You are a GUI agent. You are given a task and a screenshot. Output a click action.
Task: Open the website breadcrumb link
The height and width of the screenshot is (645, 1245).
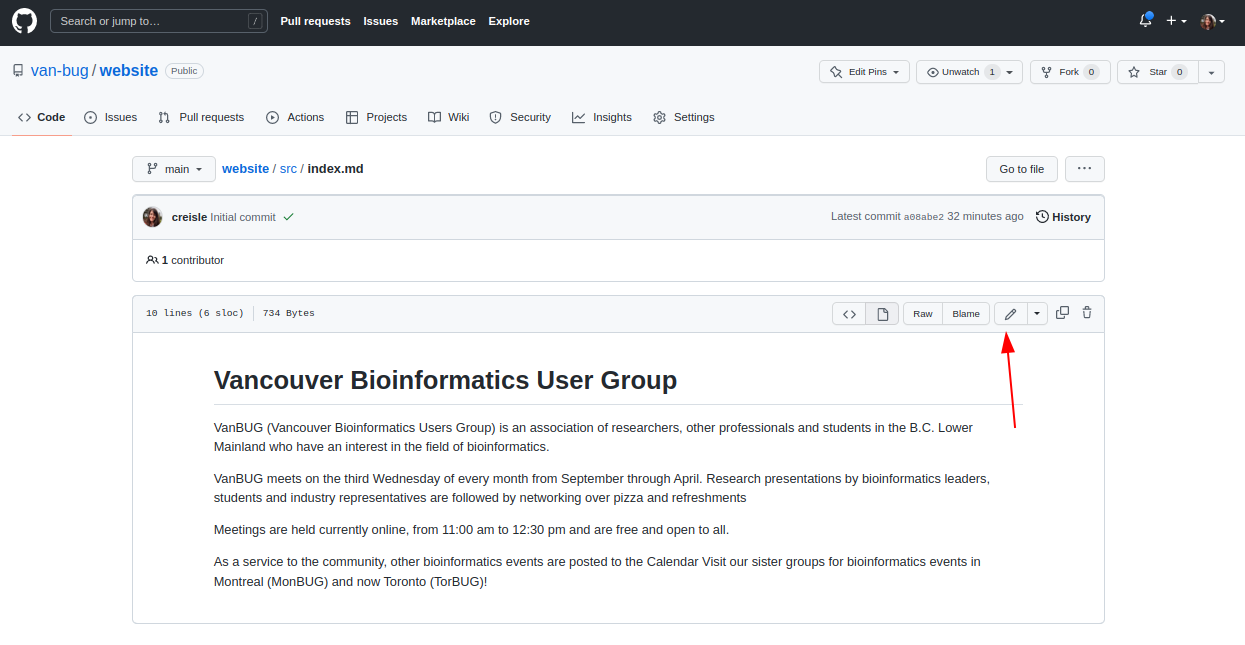(245, 169)
